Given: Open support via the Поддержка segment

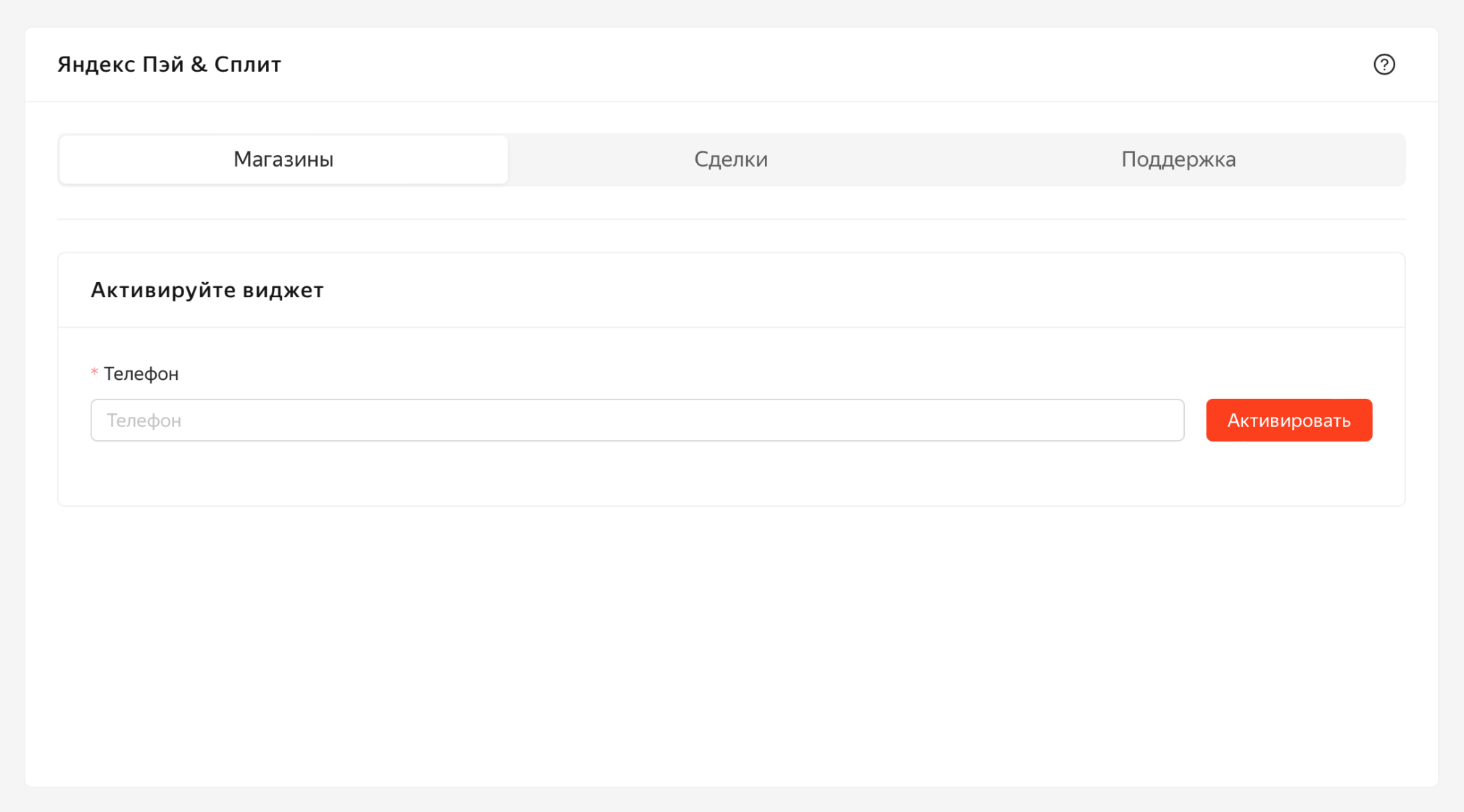Looking at the screenshot, I should pos(1178,159).
